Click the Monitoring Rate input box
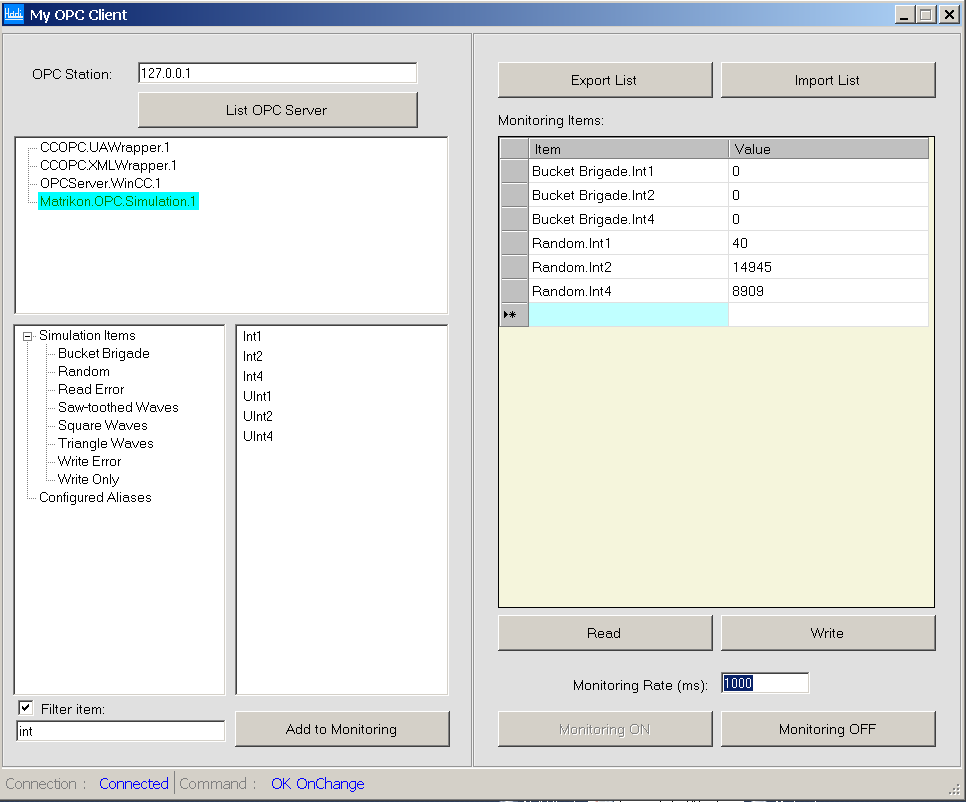Image resolution: width=966 pixels, height=802 pixels. click(764, 682)
